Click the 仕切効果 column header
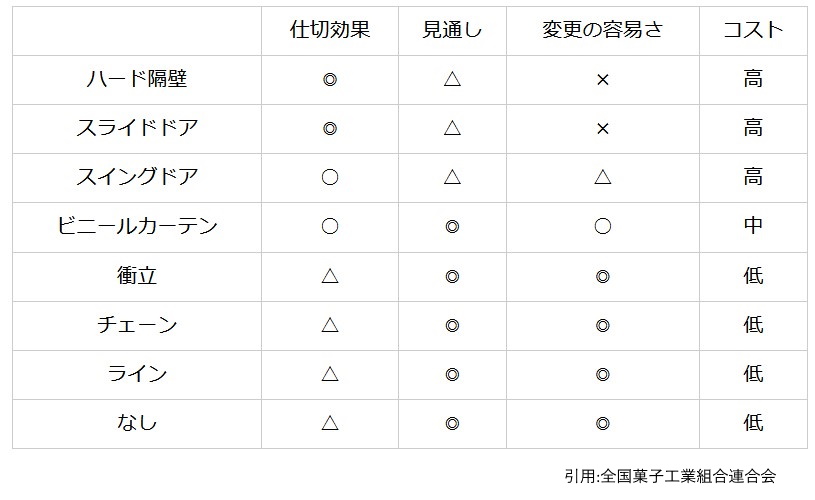Viewport: 815px width, 500px height. tap(330, 30)
